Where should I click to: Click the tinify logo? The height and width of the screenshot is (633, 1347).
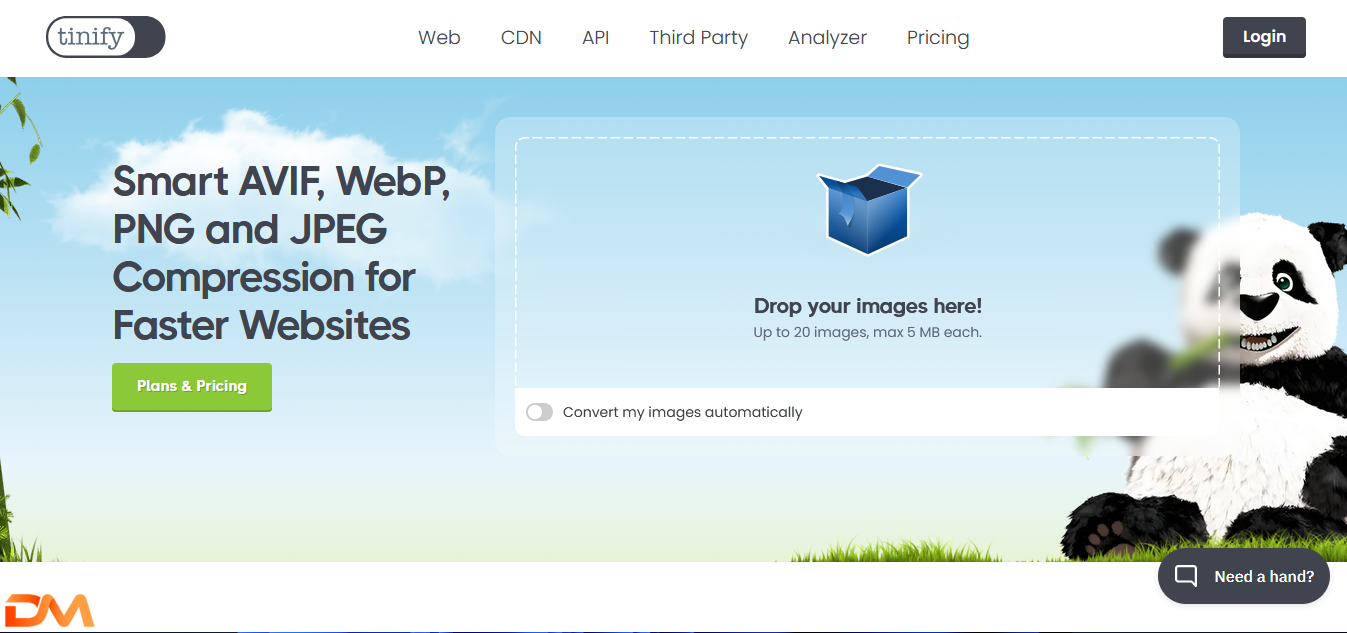pos(105,38)
